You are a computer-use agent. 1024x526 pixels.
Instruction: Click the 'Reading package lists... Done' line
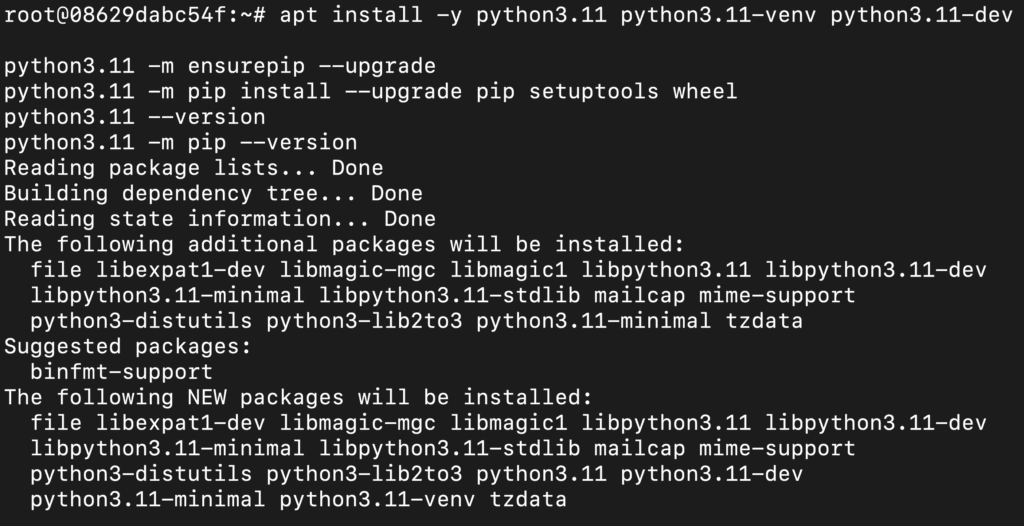pyautogui.click(x=193, y=168)
